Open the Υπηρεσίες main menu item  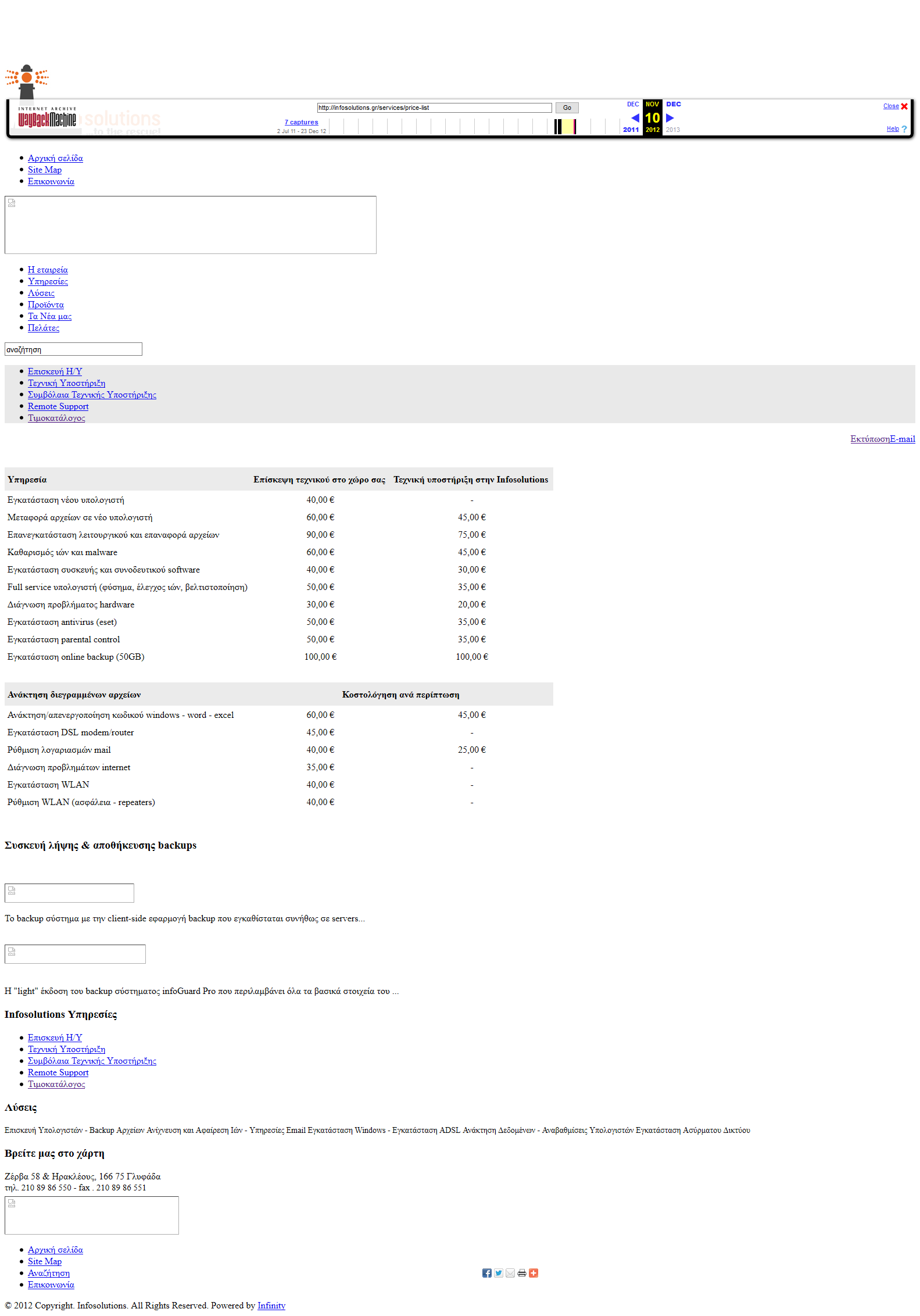tap(48, 281)
